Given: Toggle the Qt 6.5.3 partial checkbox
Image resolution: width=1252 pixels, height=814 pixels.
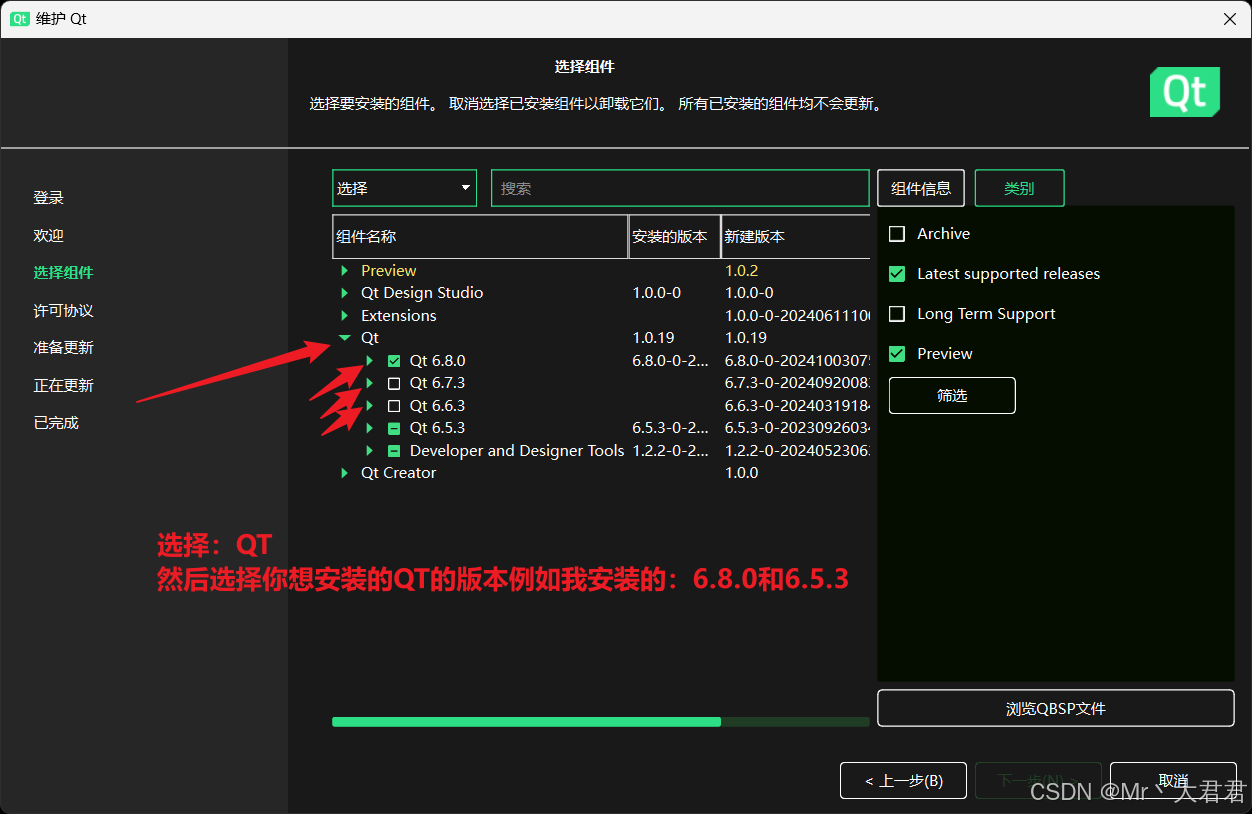Looking at the screenshot, I should (394, 428).
